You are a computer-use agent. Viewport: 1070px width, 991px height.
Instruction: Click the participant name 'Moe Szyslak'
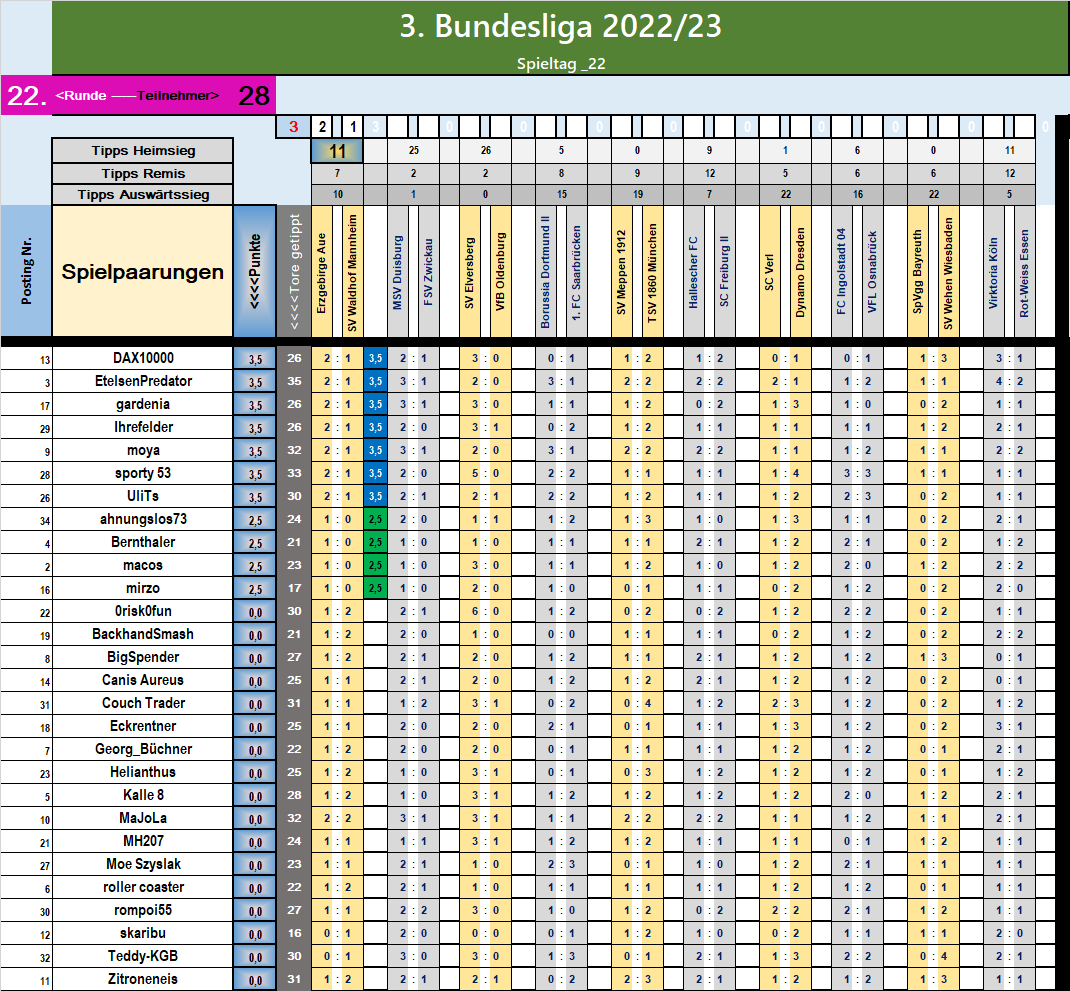[x=143, y=864]
